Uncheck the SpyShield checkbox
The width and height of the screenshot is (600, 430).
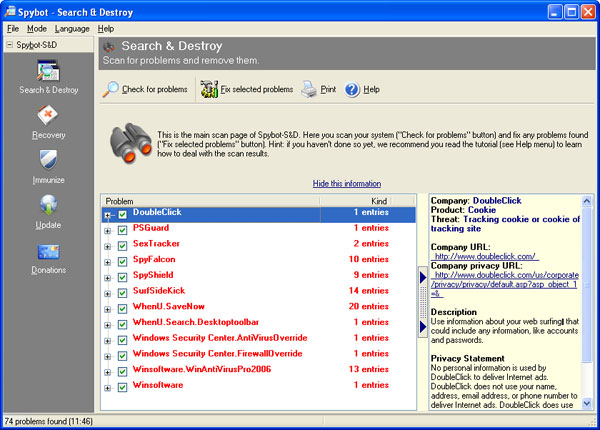(x=122, y=277)
